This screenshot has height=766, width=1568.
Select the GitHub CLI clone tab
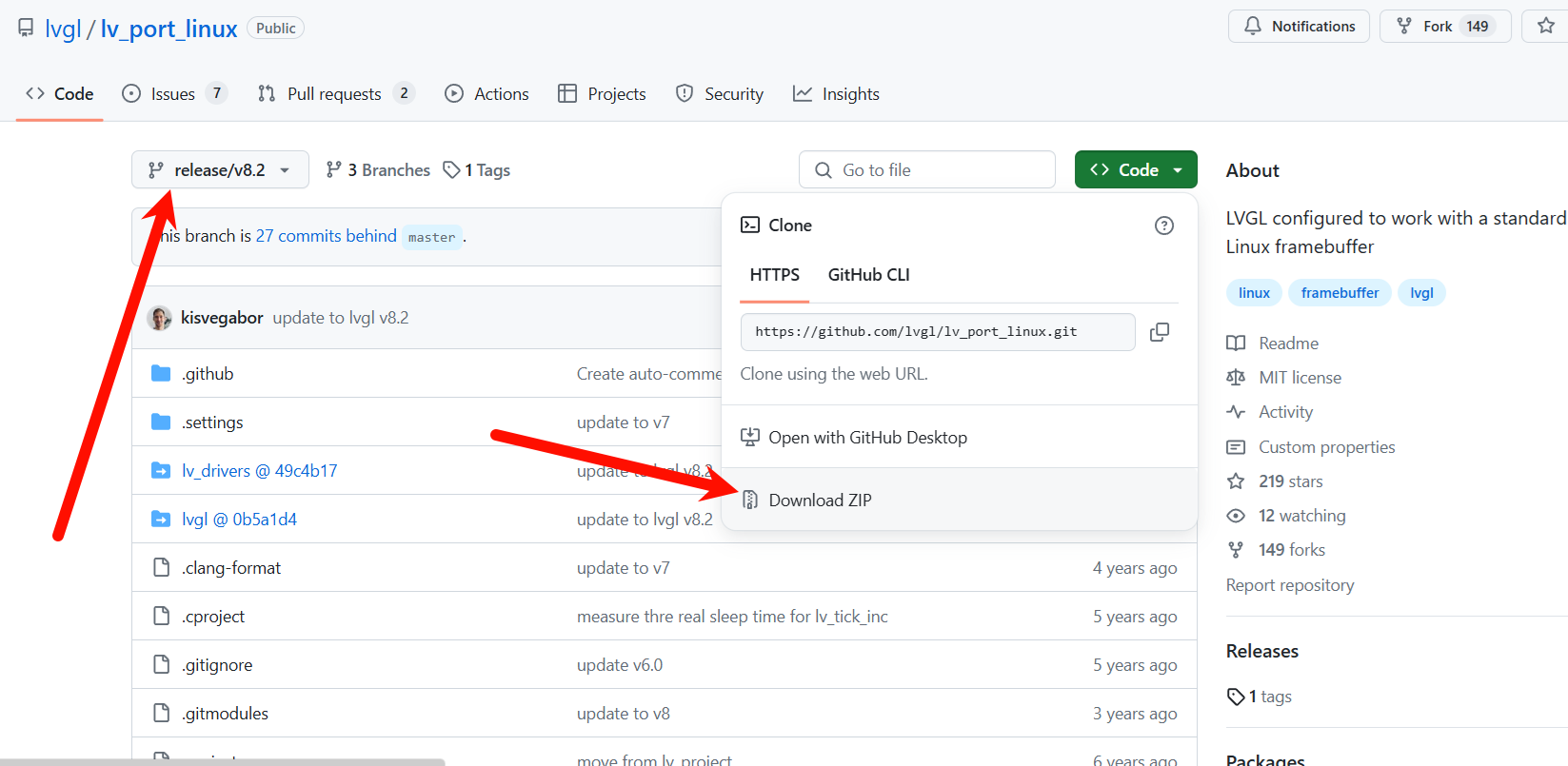868,275
